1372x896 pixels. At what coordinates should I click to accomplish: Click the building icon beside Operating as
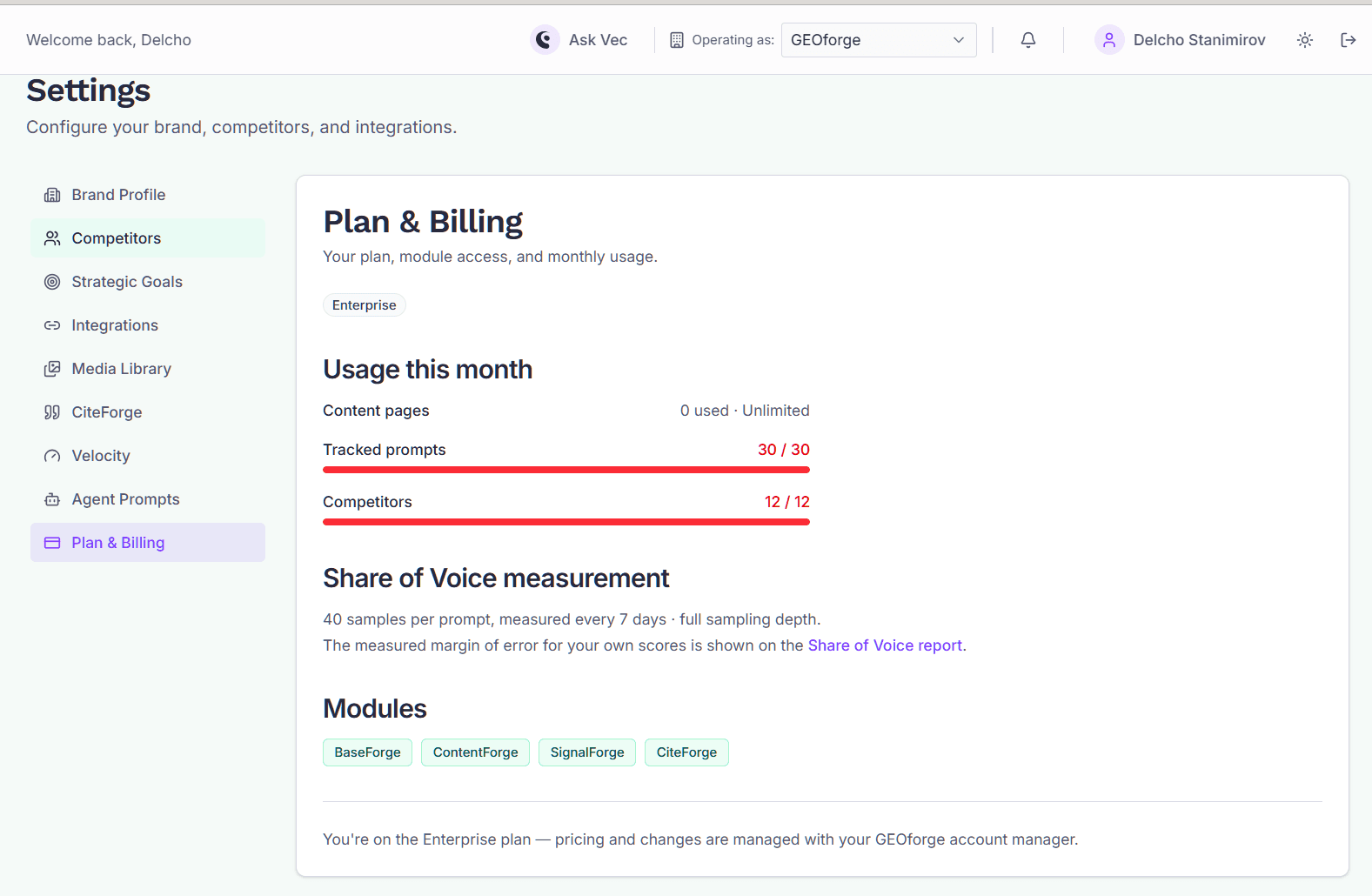click(x=677, y=40)
